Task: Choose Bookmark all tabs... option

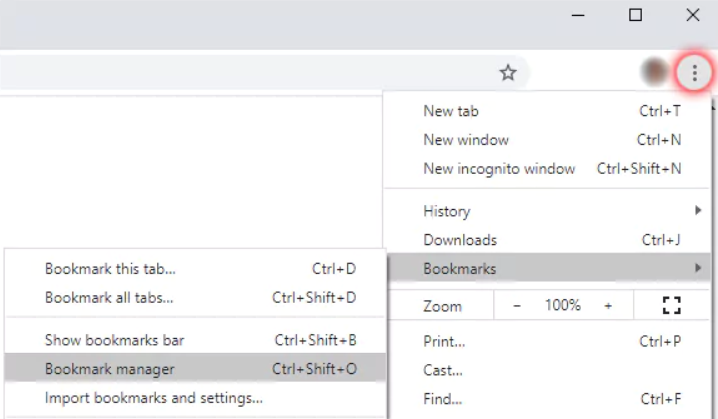Action: point(195,298)
